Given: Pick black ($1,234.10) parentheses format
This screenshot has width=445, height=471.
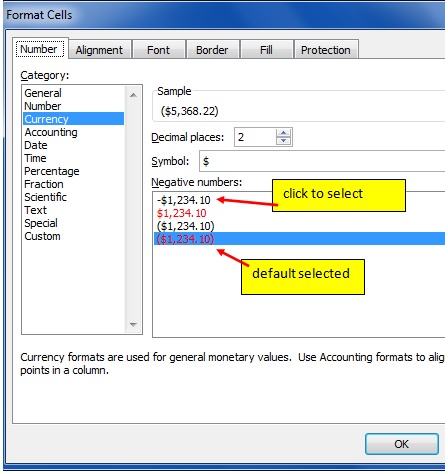Looking at the screenshot, I should click(x=185, y=226).
